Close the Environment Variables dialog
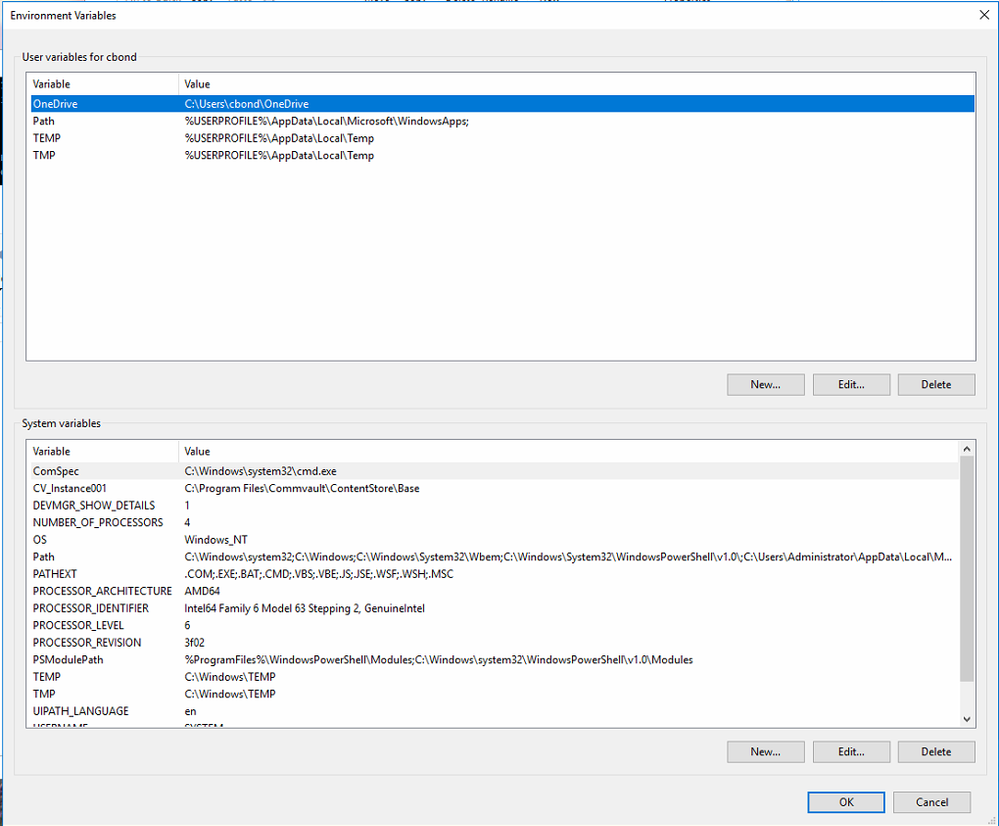The image size is (999, 826). (984, 15)
